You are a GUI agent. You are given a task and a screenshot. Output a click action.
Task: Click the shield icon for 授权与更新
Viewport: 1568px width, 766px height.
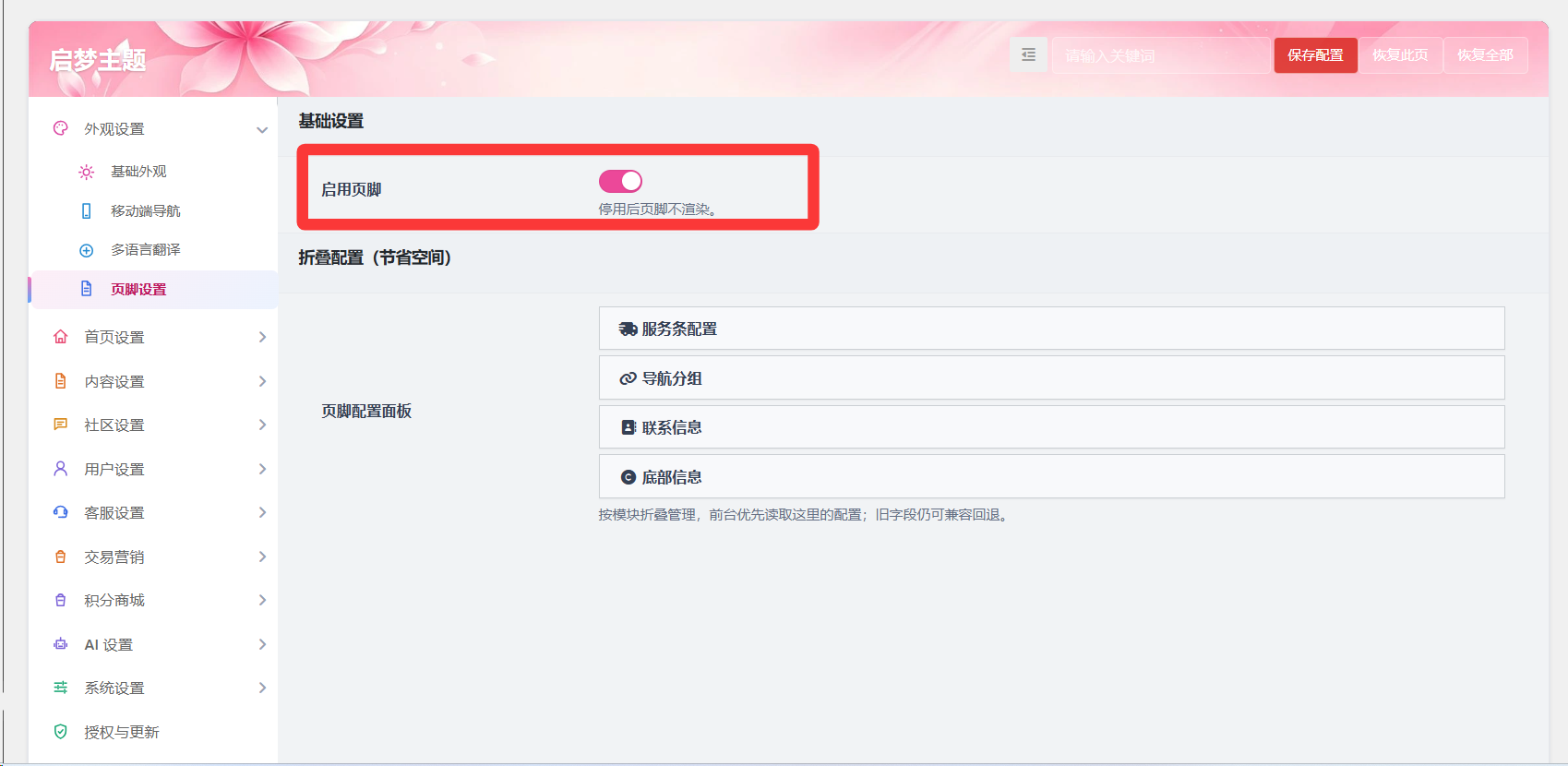click(61, 732)
